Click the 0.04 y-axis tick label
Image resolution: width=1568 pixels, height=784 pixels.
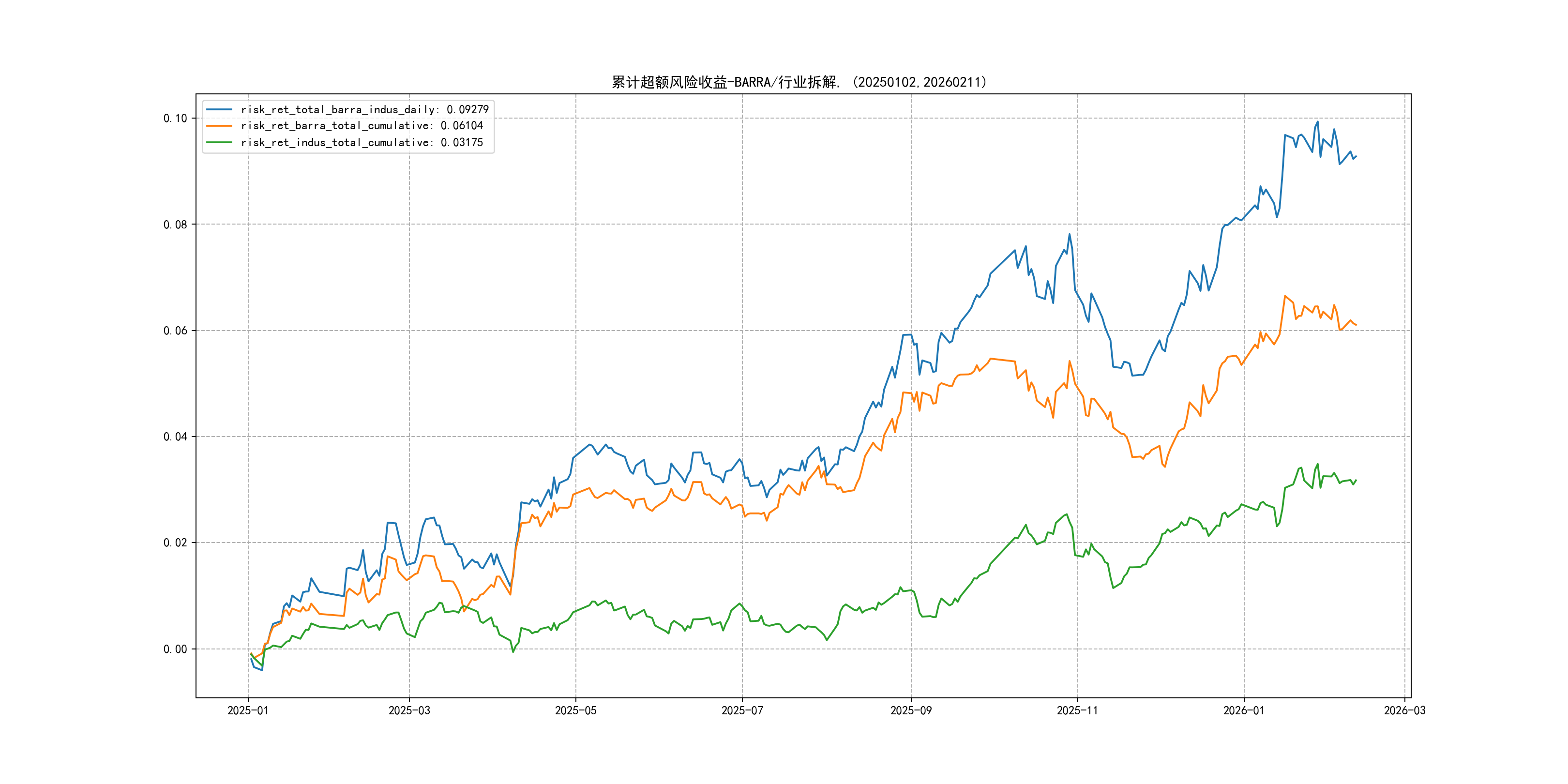tap(175, 437)
